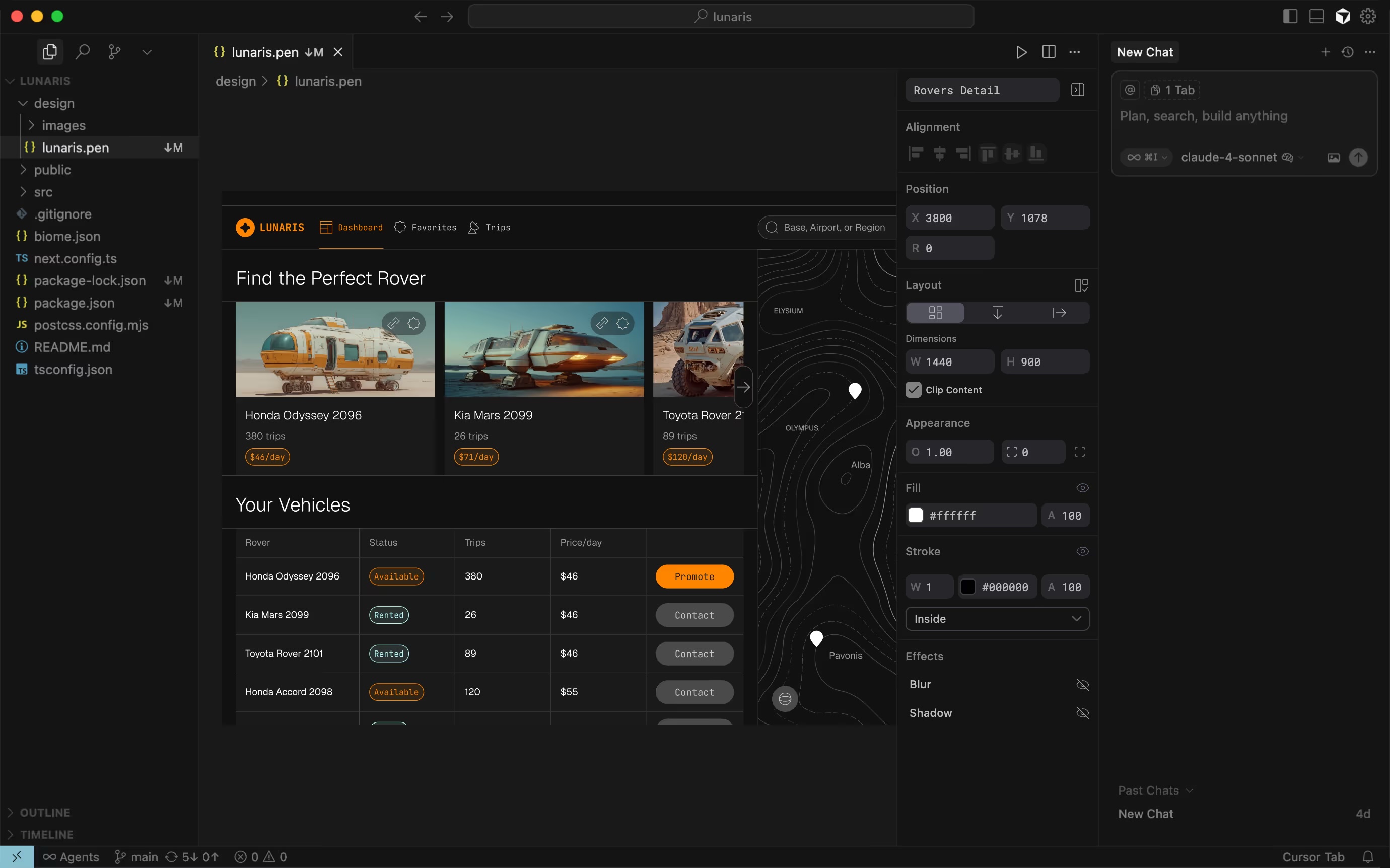Hide the Fill with its eye toggle
Viewport: 1390px width, 868px height.
point(1082,487)
